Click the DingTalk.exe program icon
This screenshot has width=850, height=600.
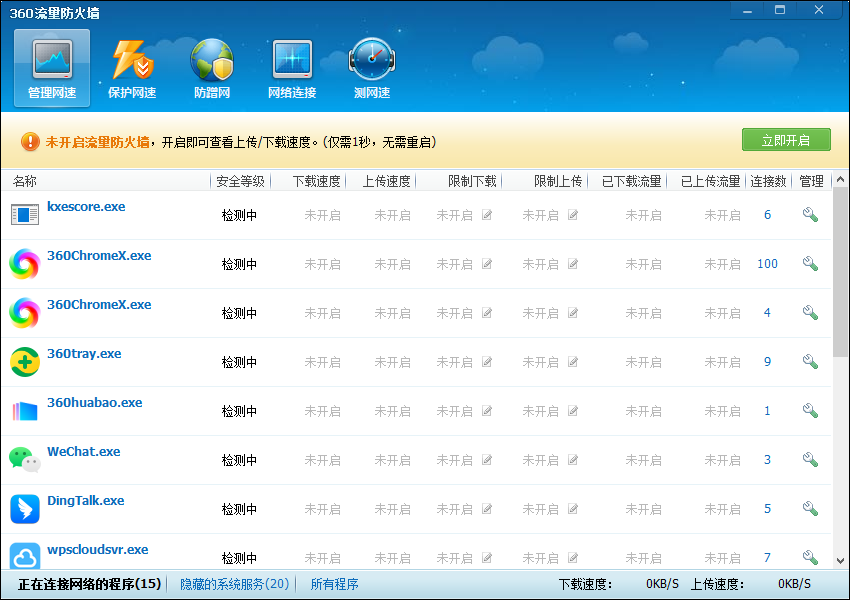click(x=25, y=508)
